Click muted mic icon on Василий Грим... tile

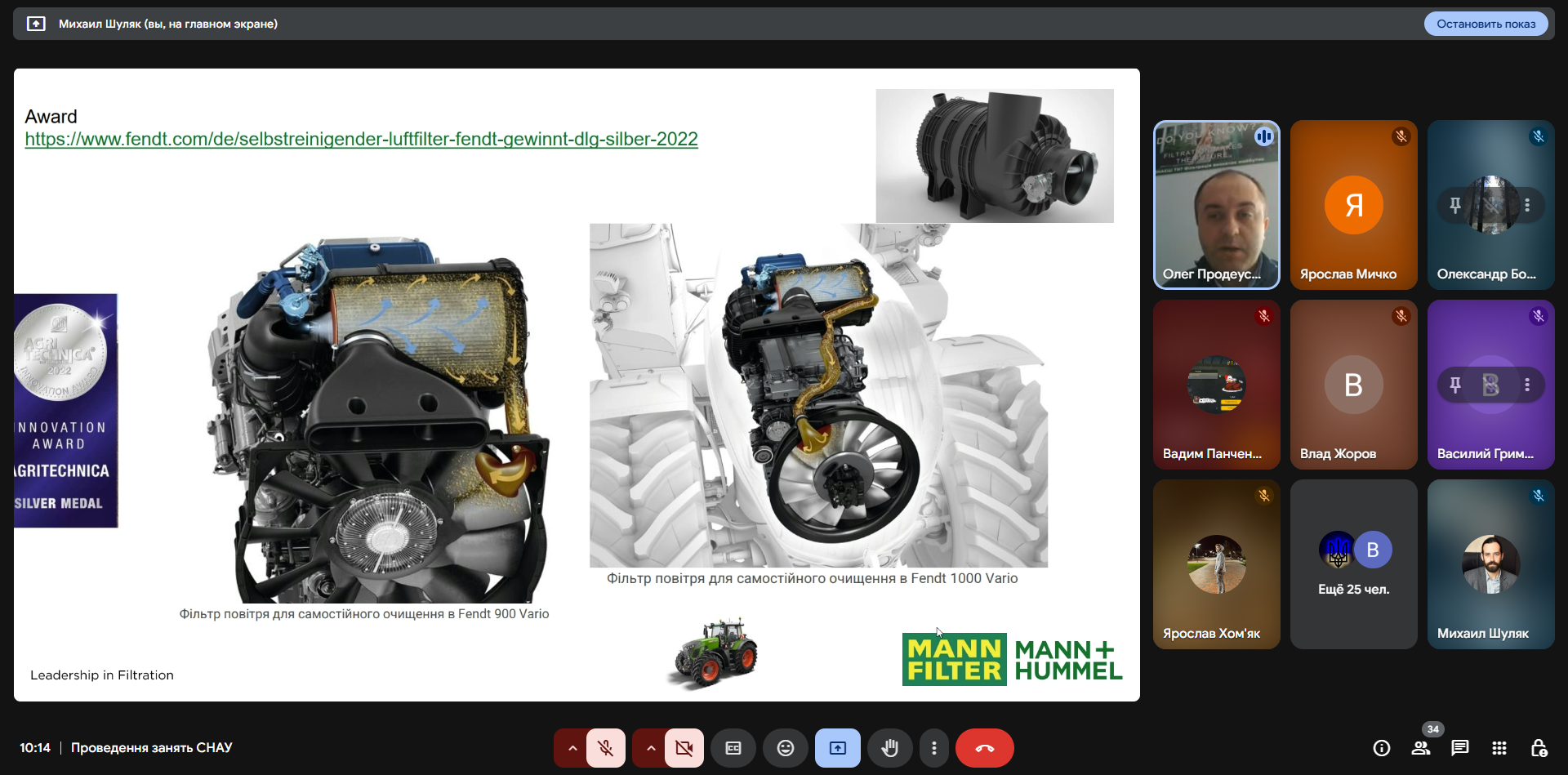[x=1539, y=316]
